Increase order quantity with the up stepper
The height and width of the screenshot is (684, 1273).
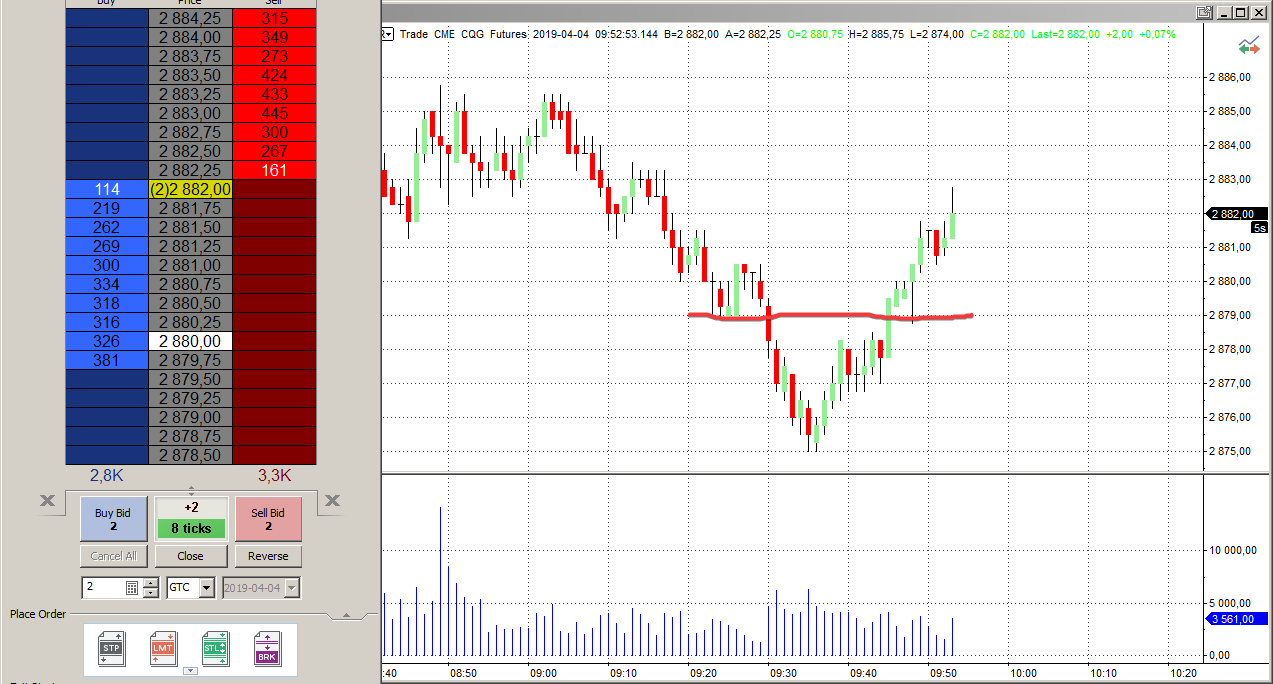pyautogui.click(x=151, y=583)
